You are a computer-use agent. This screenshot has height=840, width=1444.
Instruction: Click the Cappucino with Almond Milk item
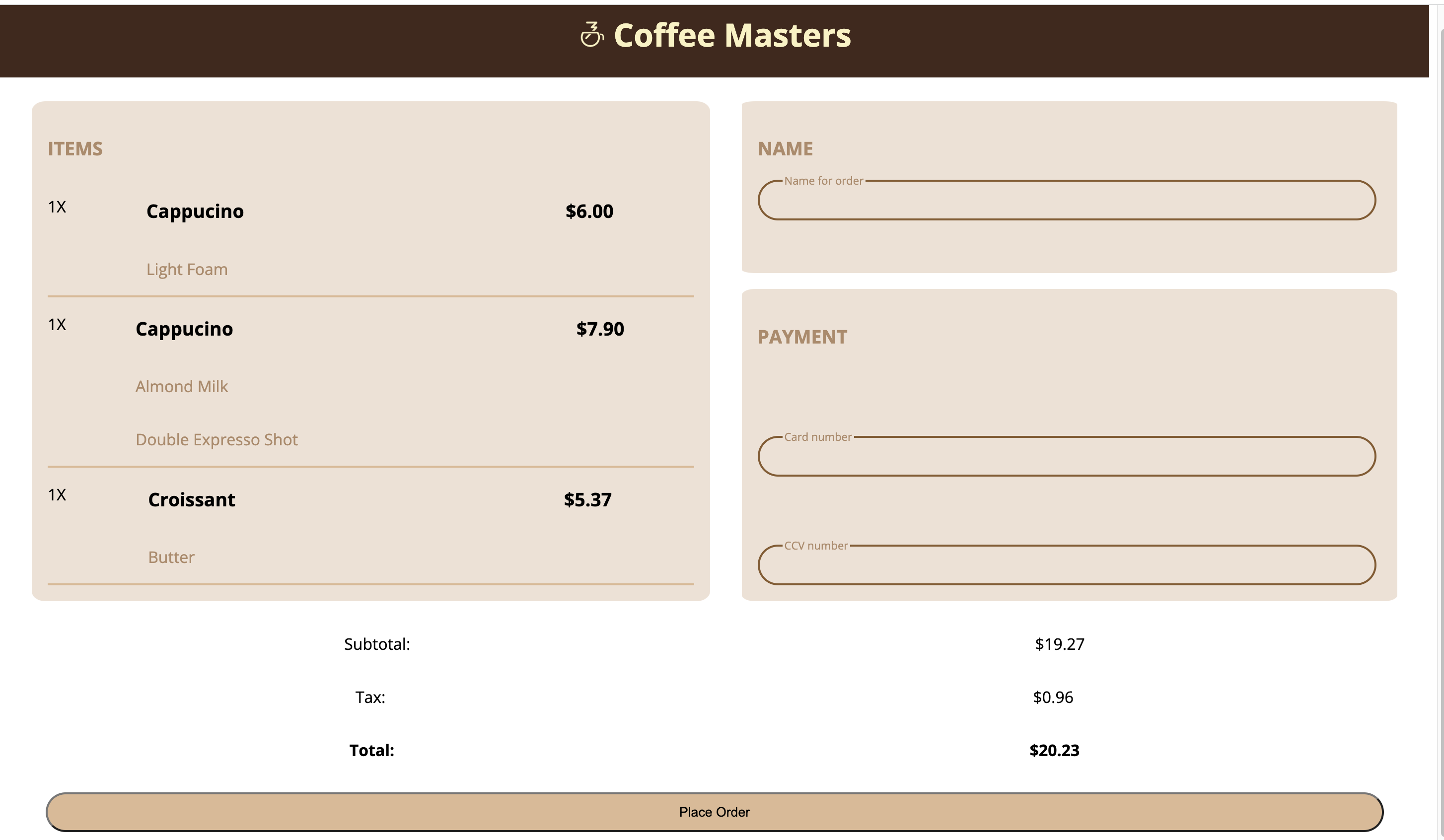click(184, 329)
